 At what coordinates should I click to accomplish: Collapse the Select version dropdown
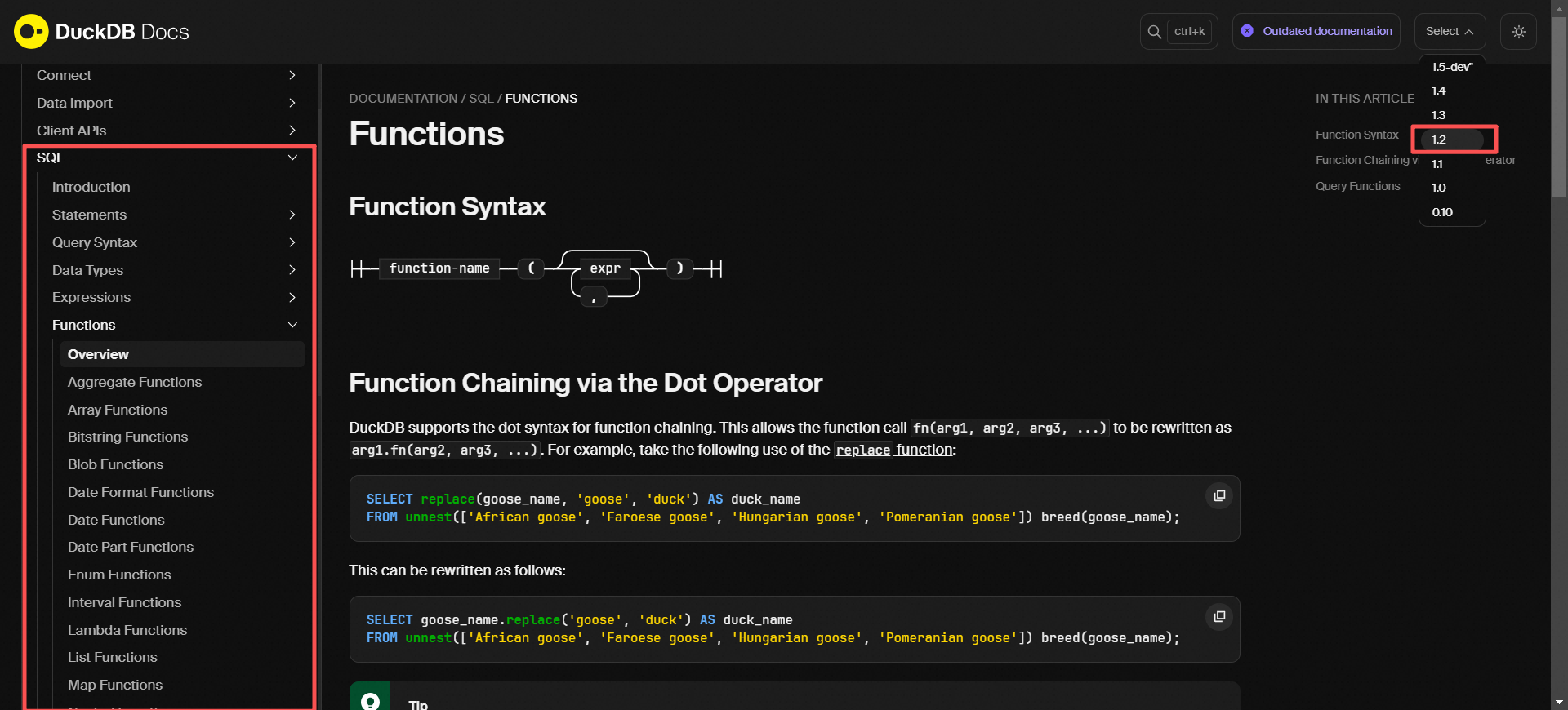(x=1449, y=32)
